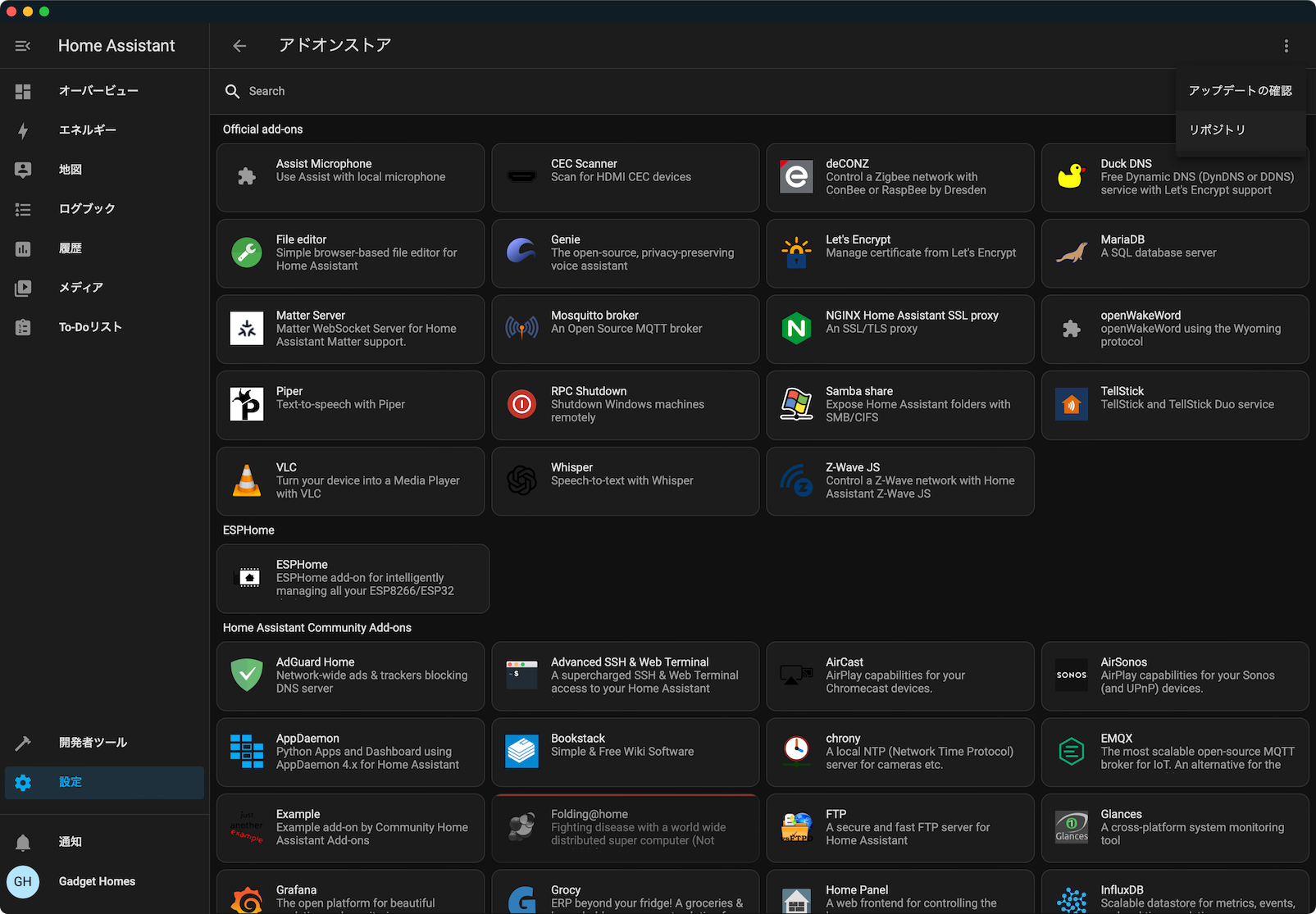Screen dimensions: 1316x914
Task: Click the RPC Shutdown power icon
Action: coord(521,404)
